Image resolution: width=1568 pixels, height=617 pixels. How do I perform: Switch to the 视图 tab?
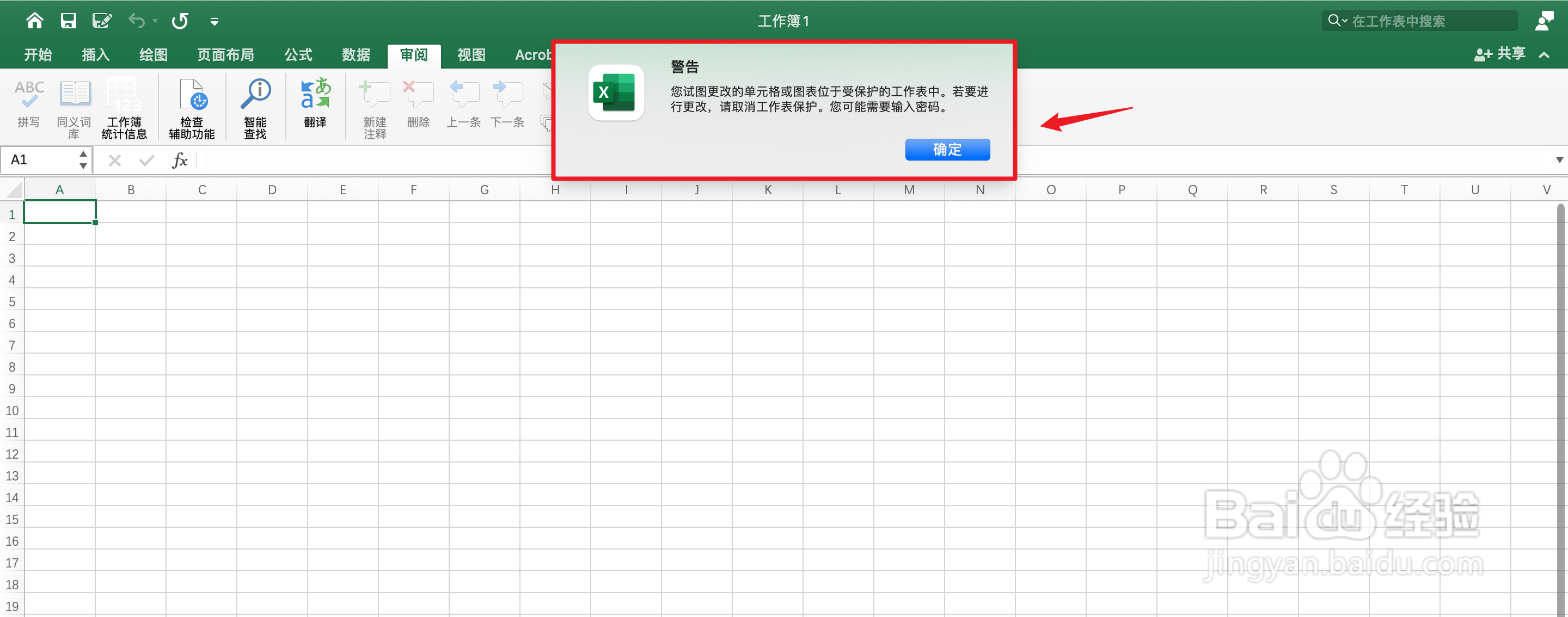point(471,55)
